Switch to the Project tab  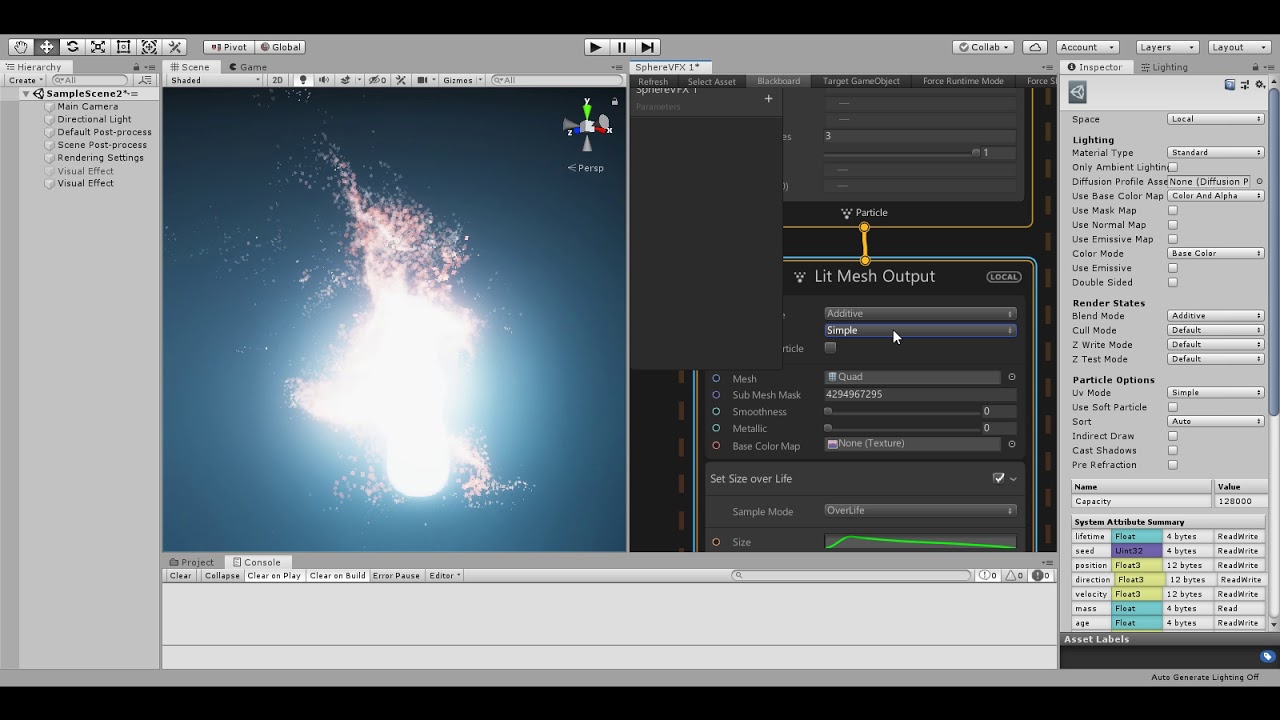192,562
